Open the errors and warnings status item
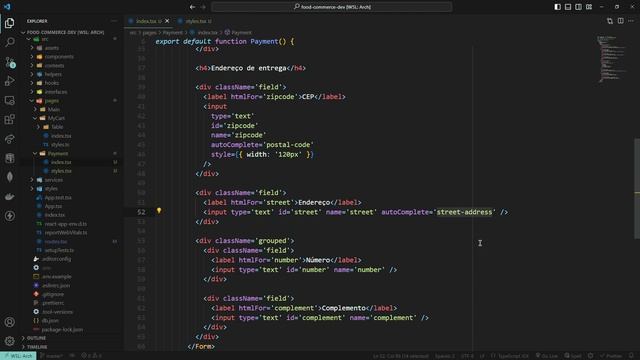The width and height of the screenshot is (640, 360). [91, 356]
